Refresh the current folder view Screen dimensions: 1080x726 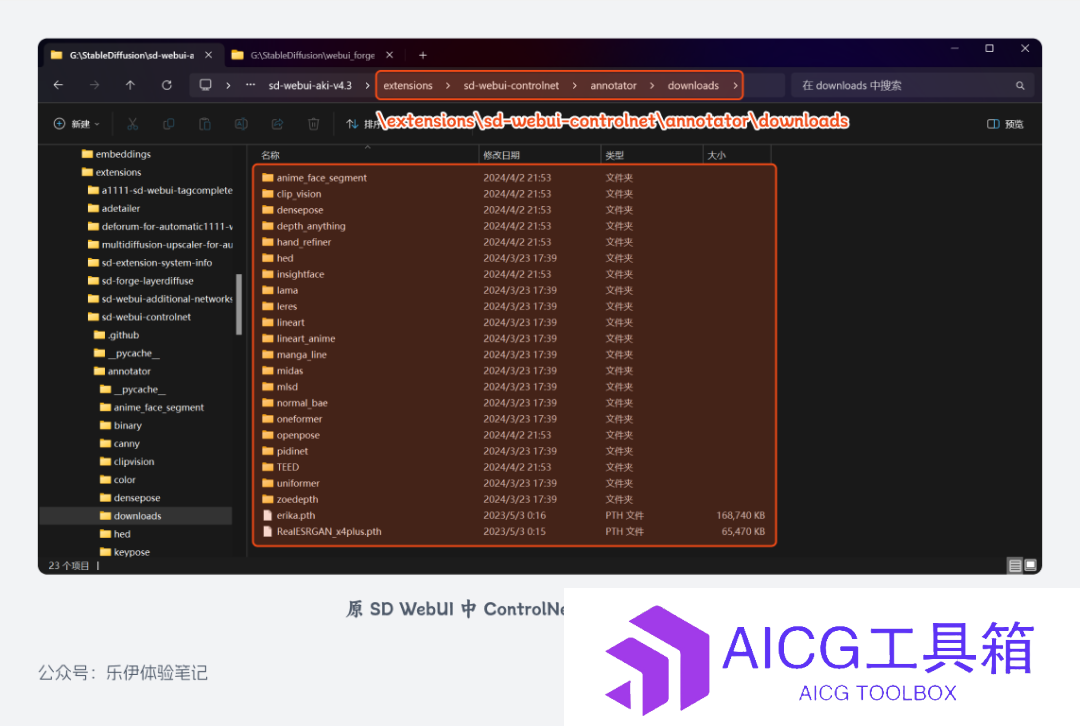click(167, 85)
